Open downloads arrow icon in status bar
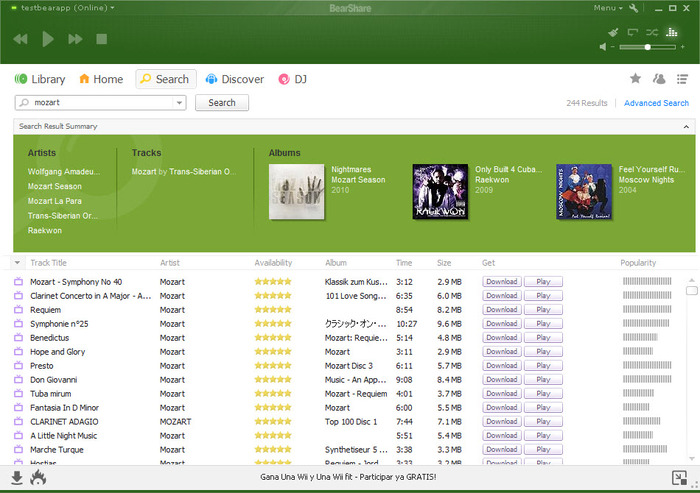This screenshot has width=700, height=493. [x=17, y=478]
